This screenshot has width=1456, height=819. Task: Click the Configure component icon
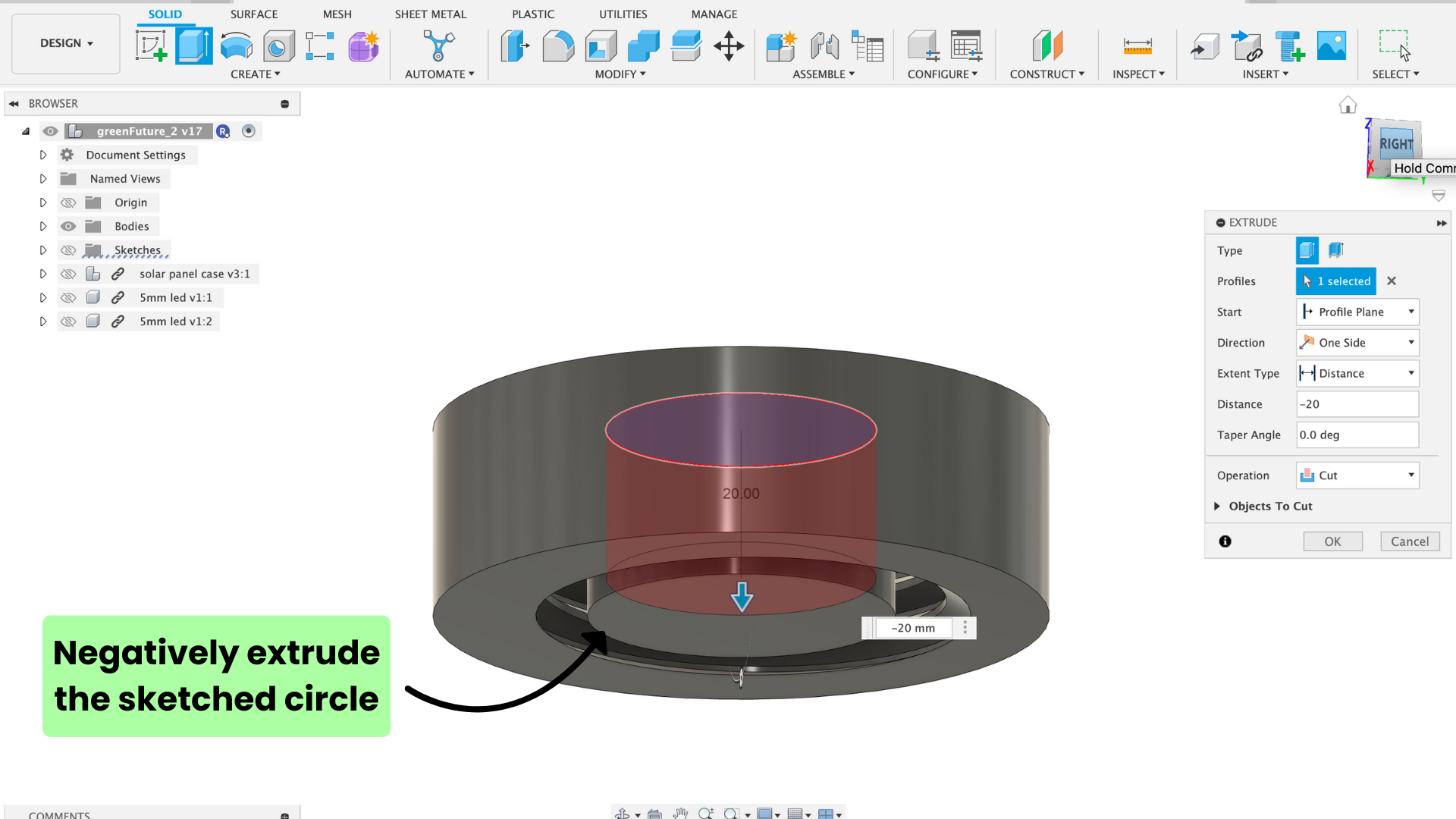point(924,45)
